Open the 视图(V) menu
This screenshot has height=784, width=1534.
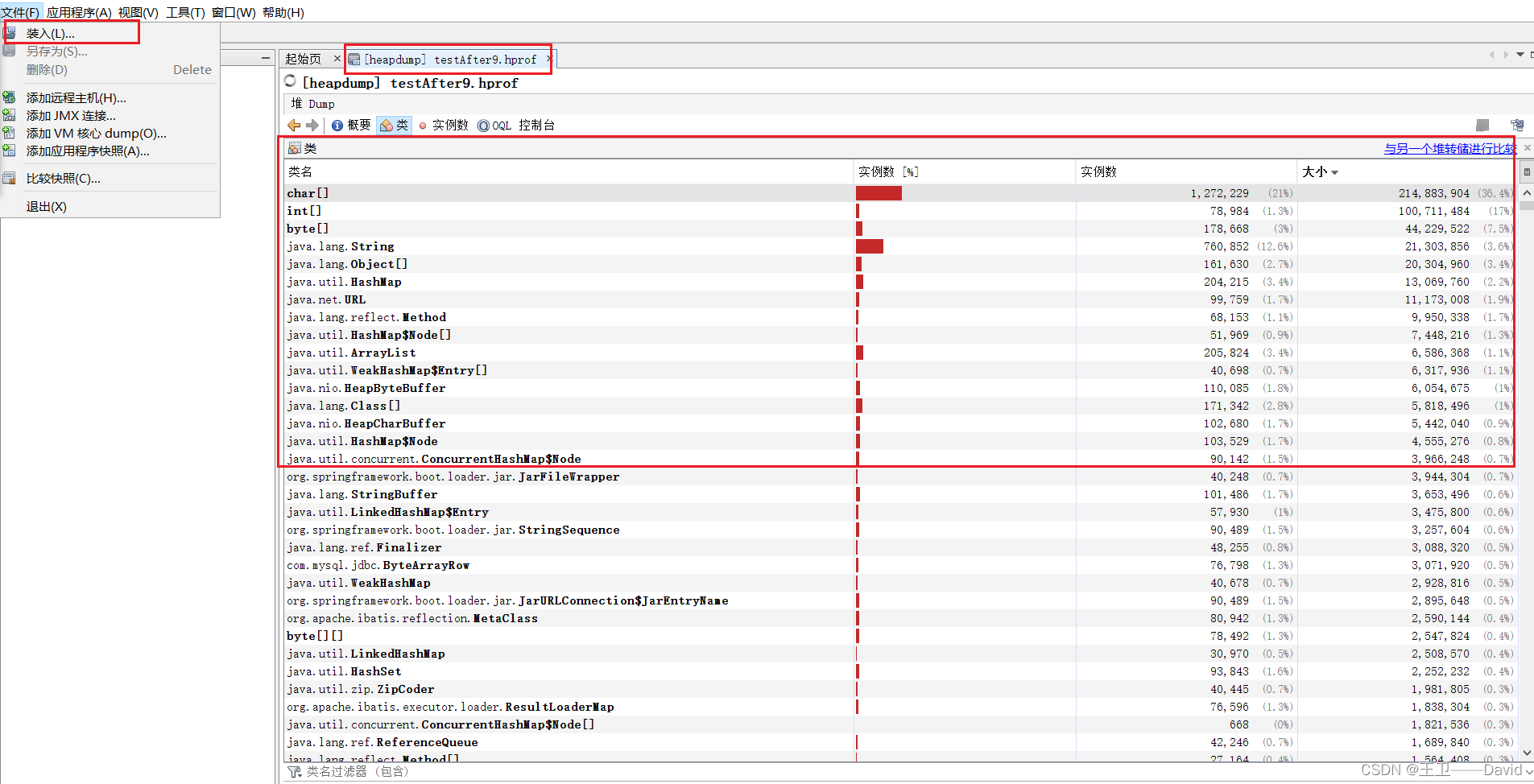[139, 12]
